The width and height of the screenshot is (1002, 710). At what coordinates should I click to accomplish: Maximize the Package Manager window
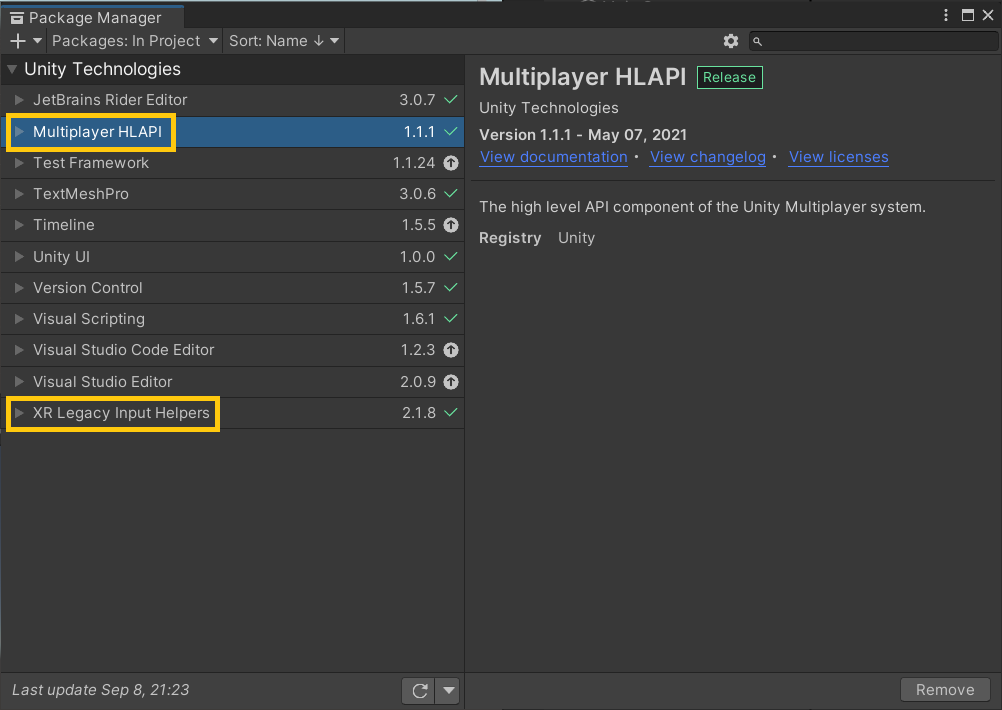pyautogui.click(x=967, y=15)
